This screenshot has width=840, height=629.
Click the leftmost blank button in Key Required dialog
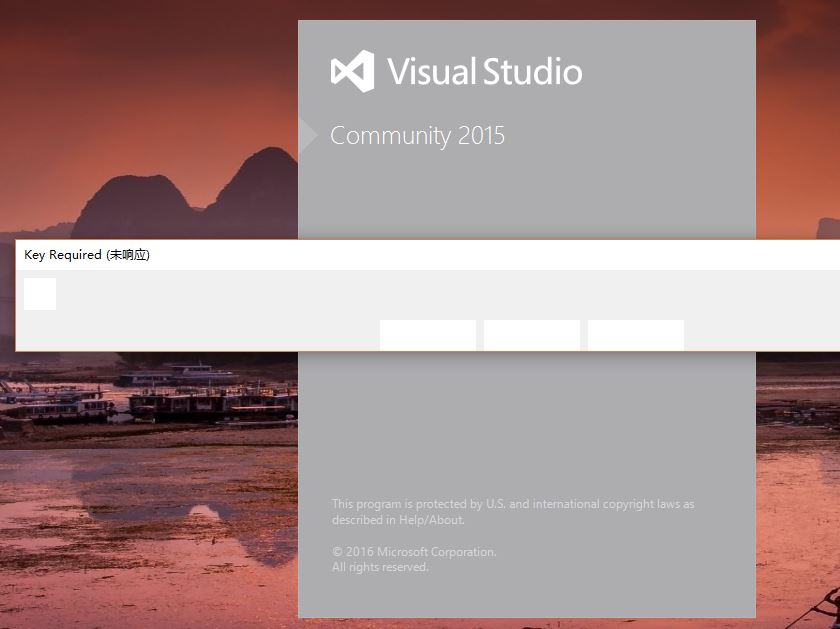[428, 335]
